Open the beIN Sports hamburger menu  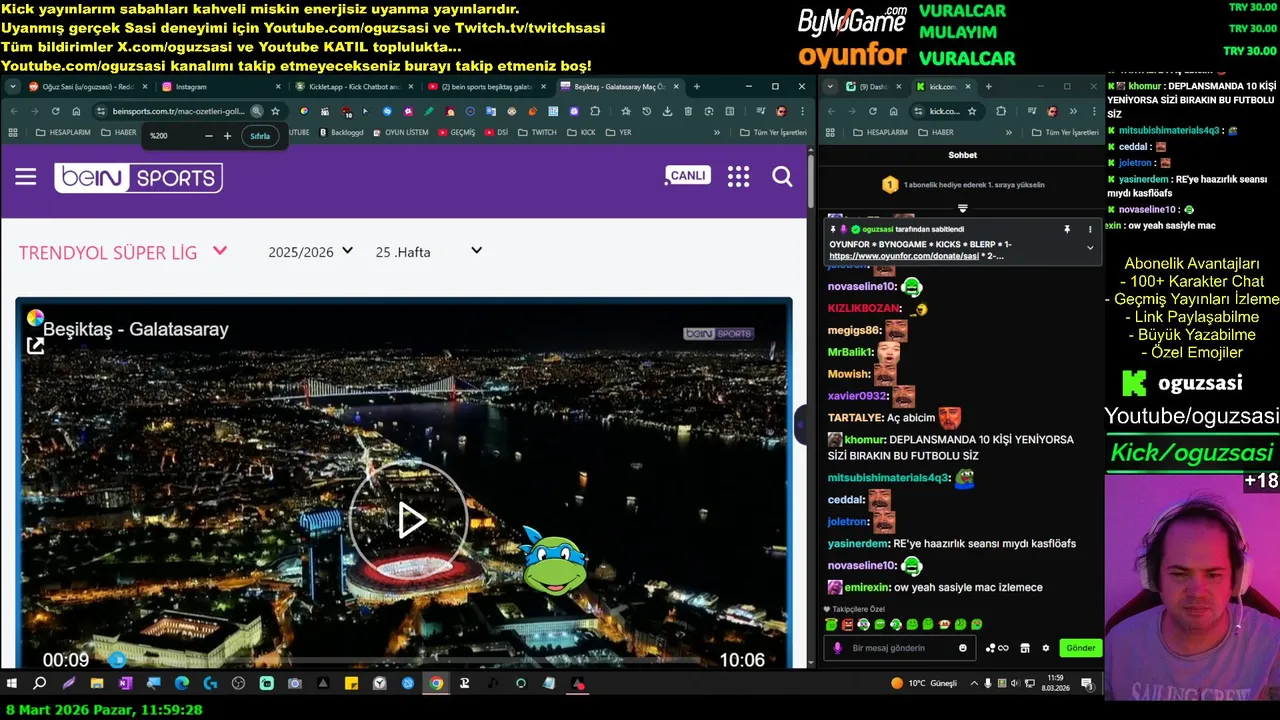26,177
